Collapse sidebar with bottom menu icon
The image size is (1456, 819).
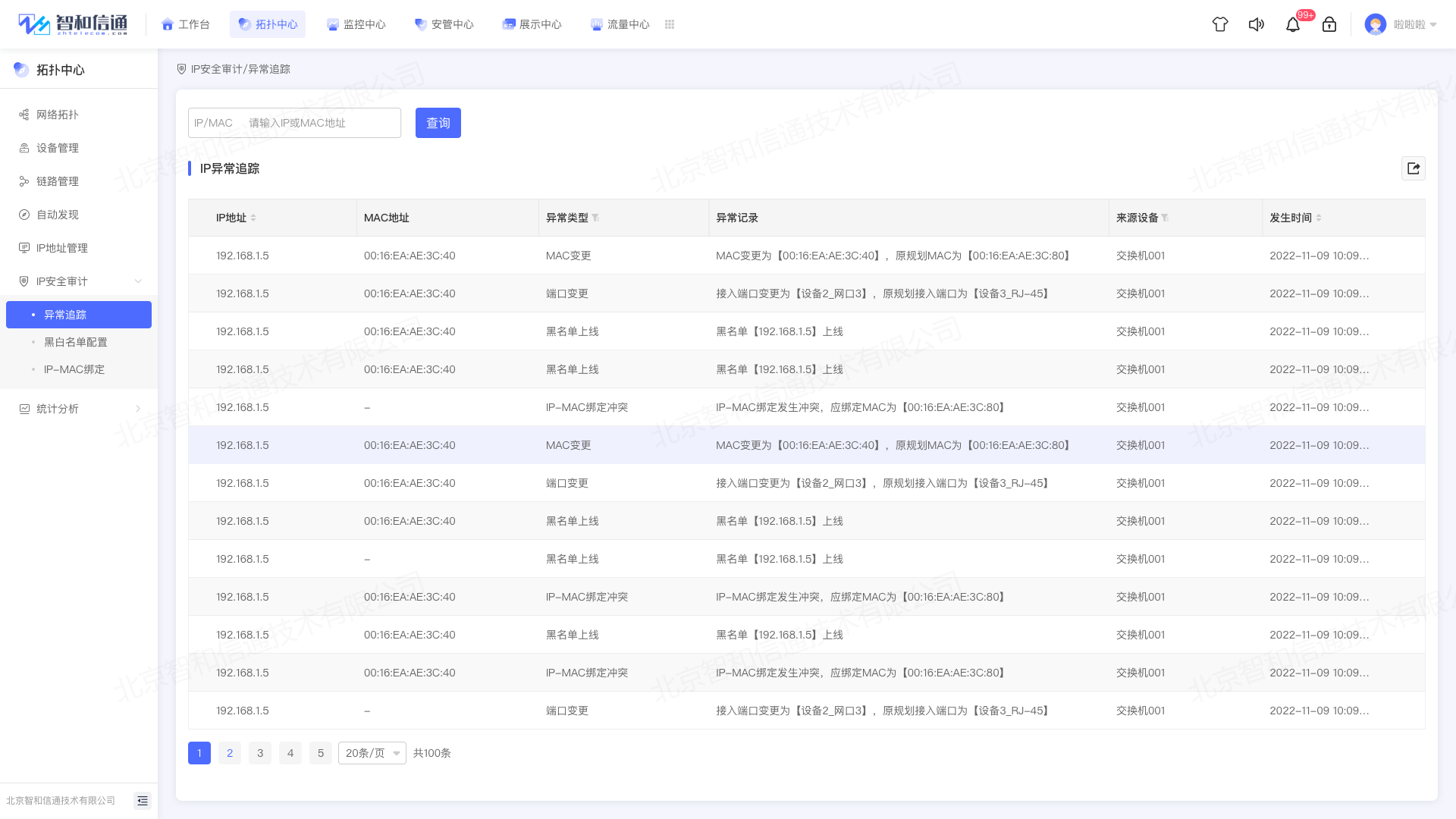[143, 801]
